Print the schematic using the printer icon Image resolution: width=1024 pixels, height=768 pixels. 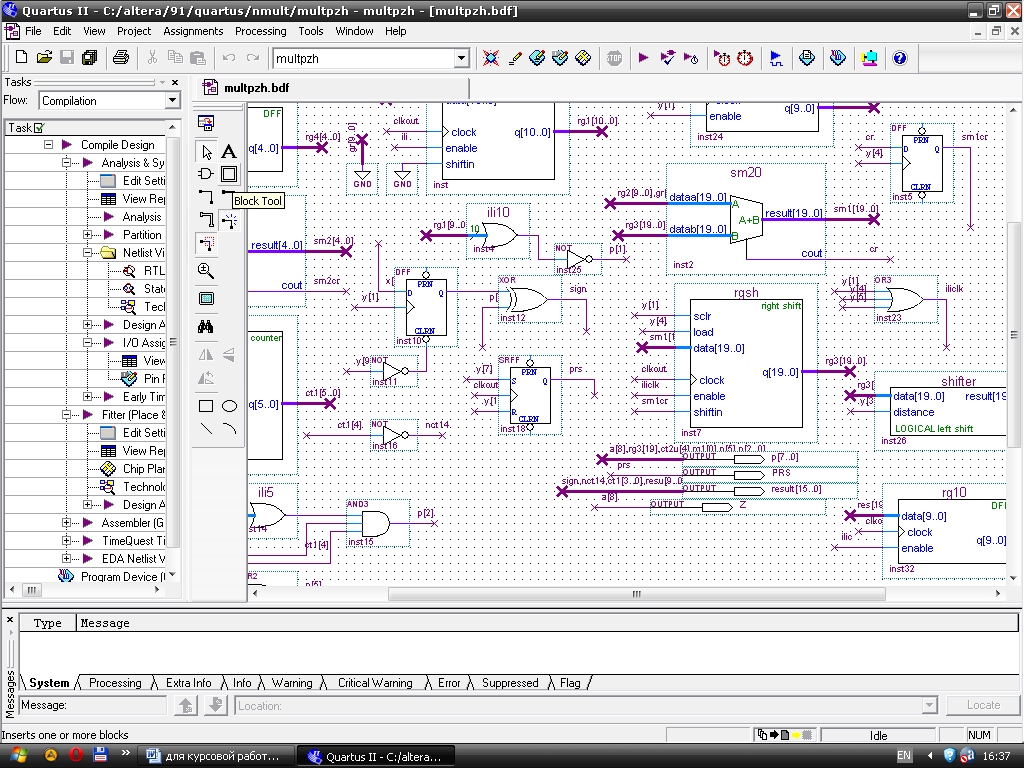point(121,57)
